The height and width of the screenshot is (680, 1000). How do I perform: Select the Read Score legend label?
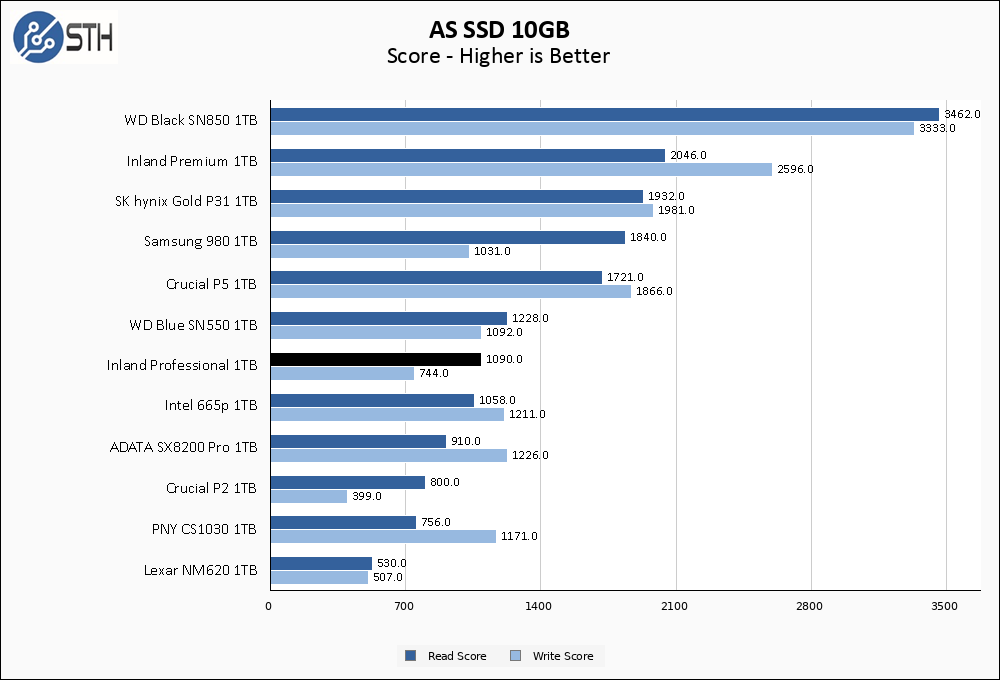tap(457, 656)
